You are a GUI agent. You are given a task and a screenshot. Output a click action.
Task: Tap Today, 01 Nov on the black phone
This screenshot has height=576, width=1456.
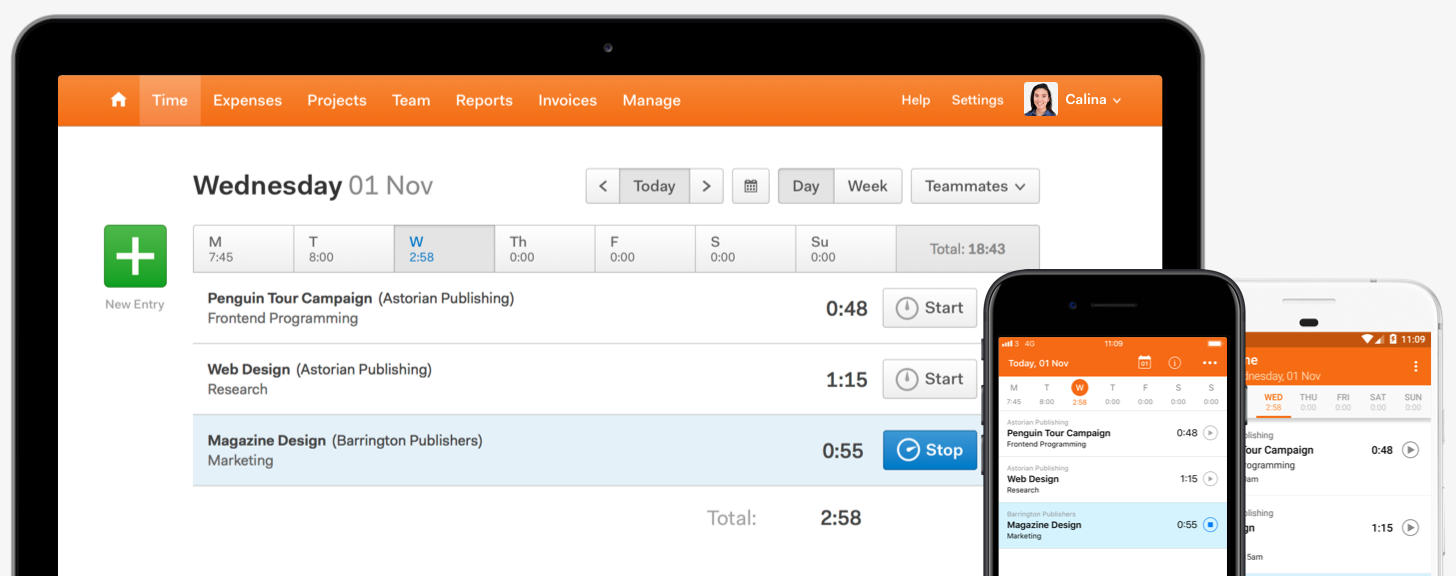(1038, 363)
